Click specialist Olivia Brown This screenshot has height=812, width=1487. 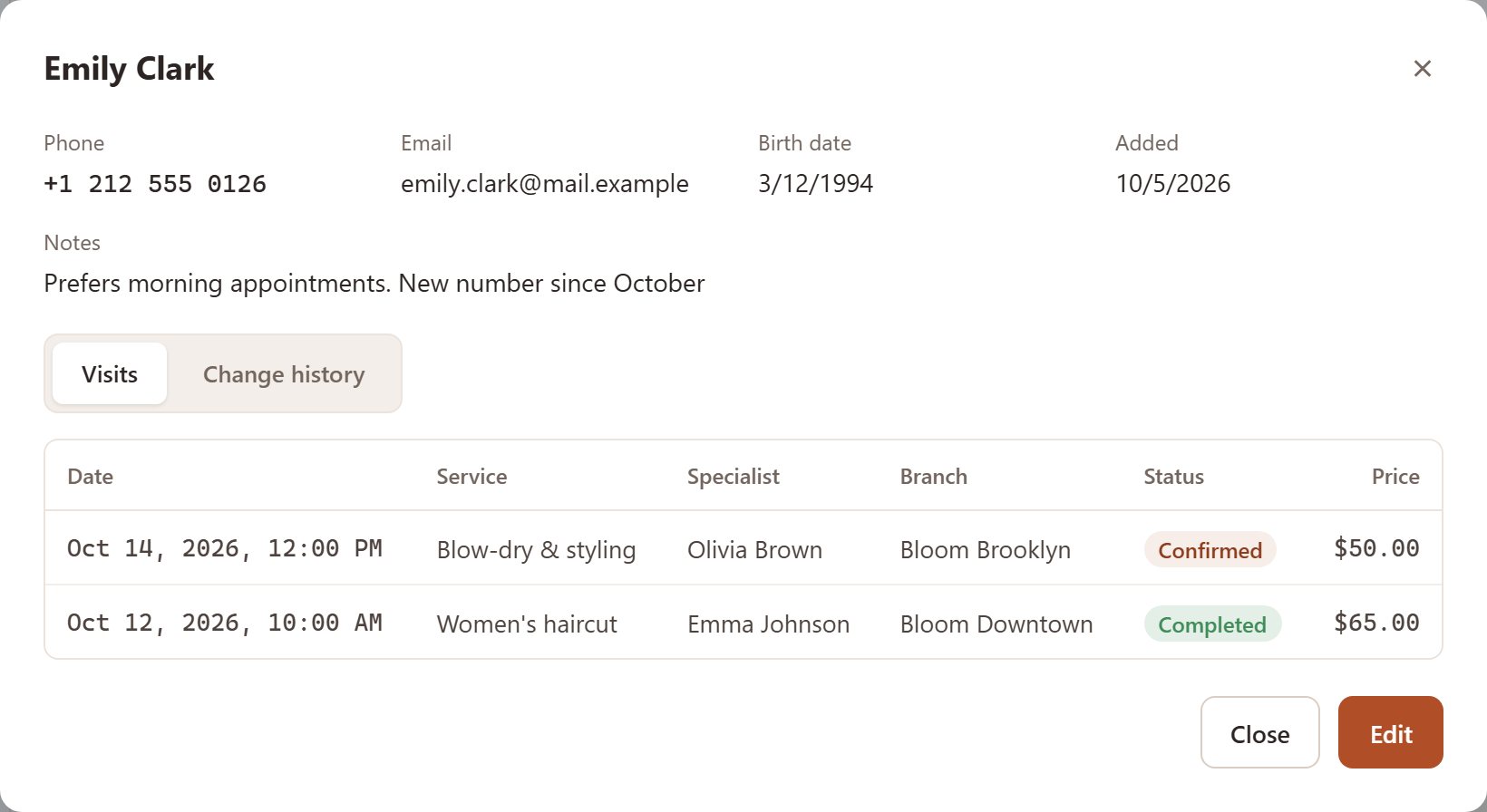pos(754,550)
